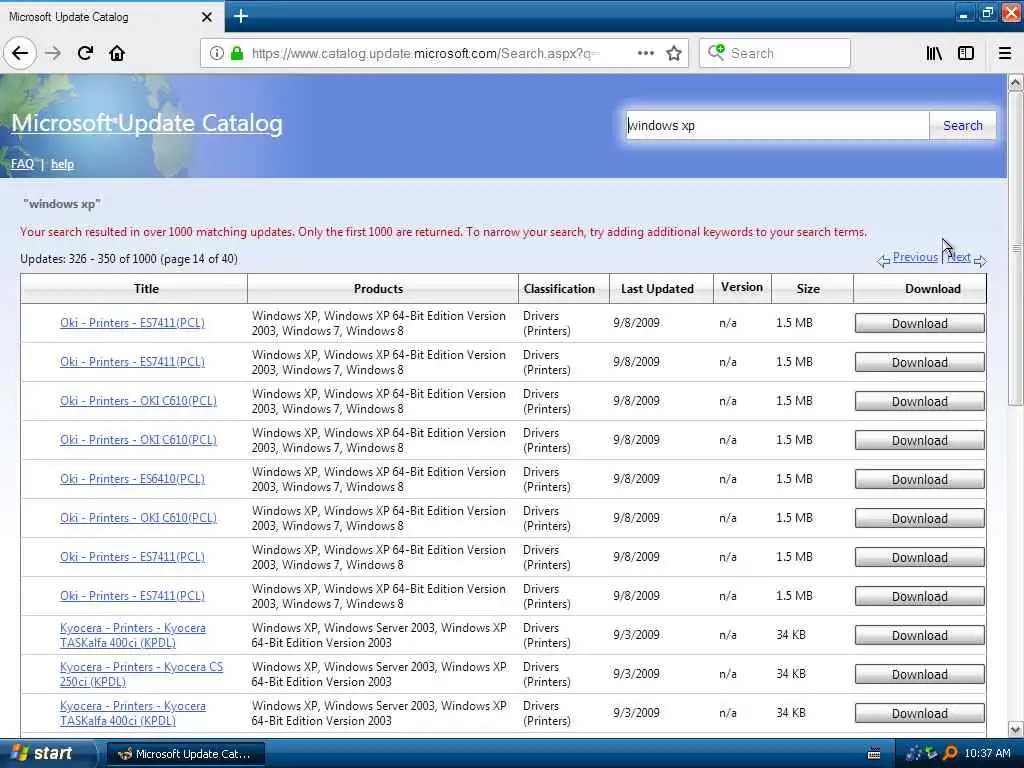Viewport: 1024px width, 768px height.
Task: Sort by the Products column header
Action: coord(383,289)
